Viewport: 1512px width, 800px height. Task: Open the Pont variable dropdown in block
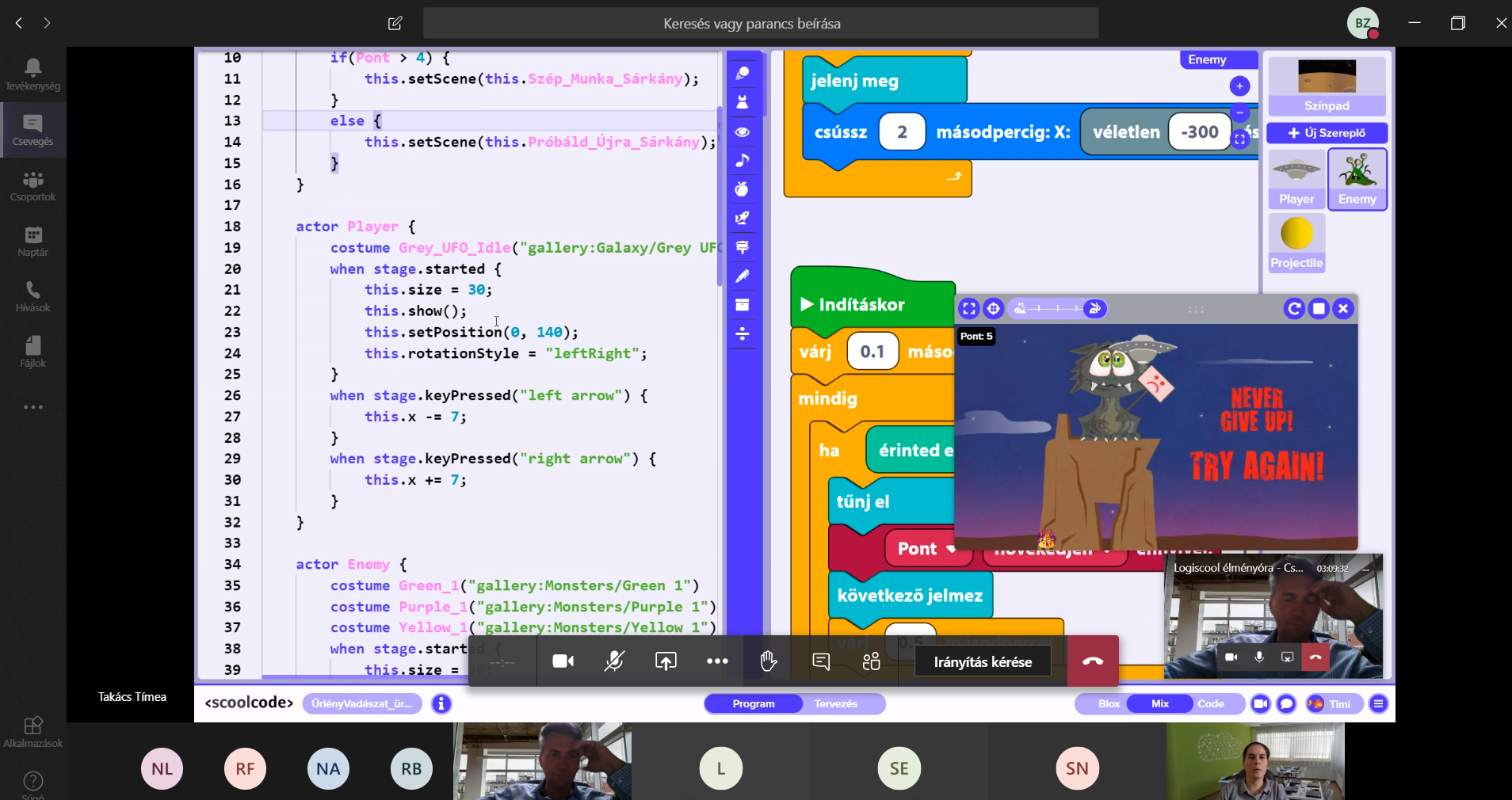(x=951, y=549)
